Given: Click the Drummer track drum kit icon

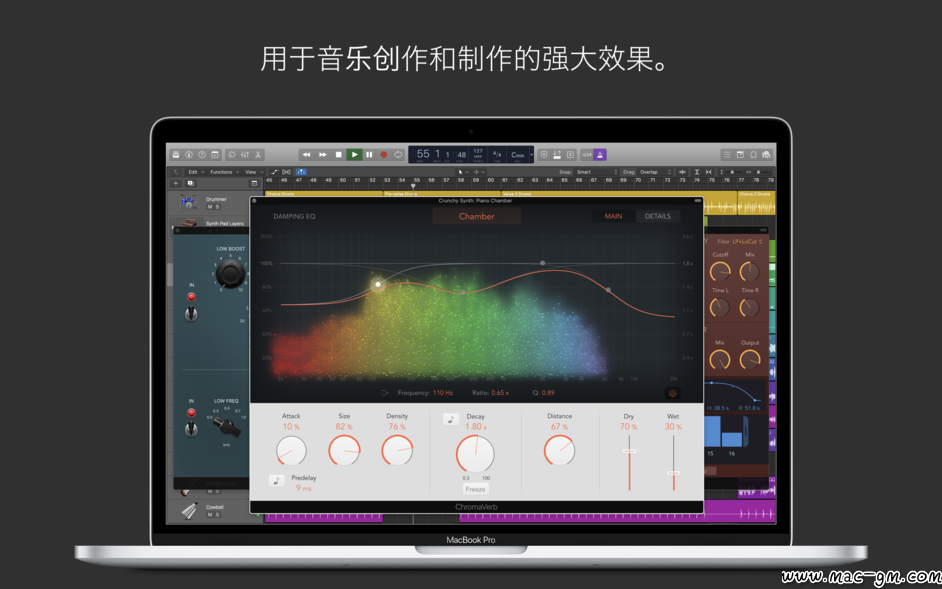Looking at the screenshot, I should point(189,202).
